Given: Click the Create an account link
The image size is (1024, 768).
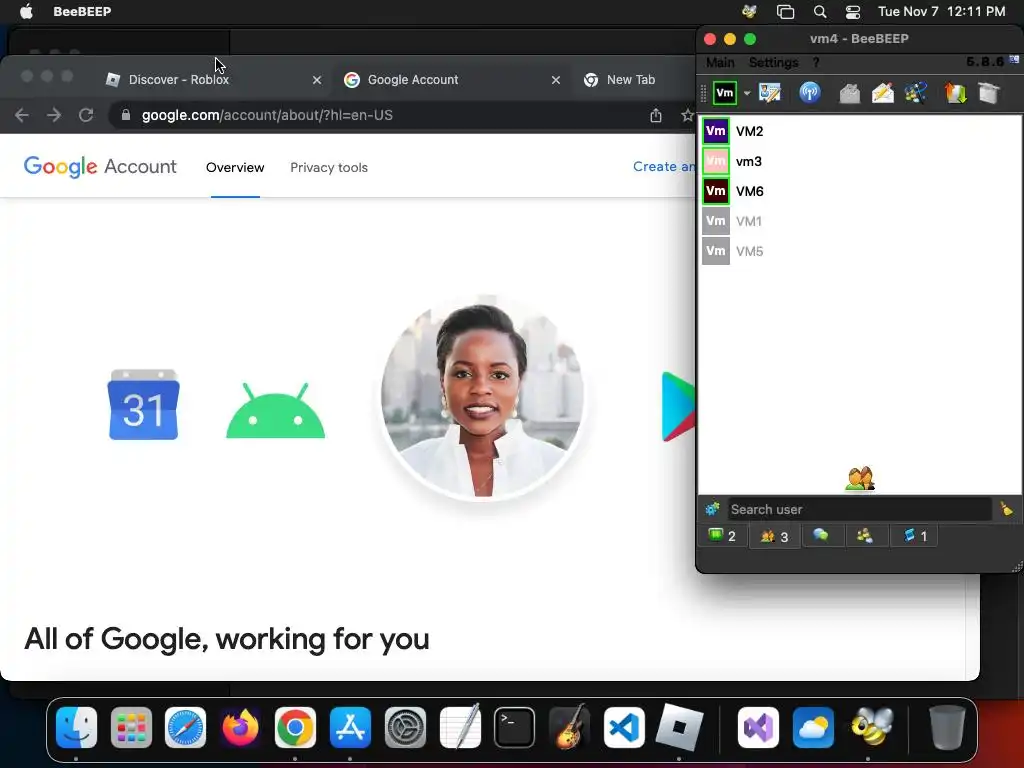Looking at the screenshot, I should (x=664, y=167).
